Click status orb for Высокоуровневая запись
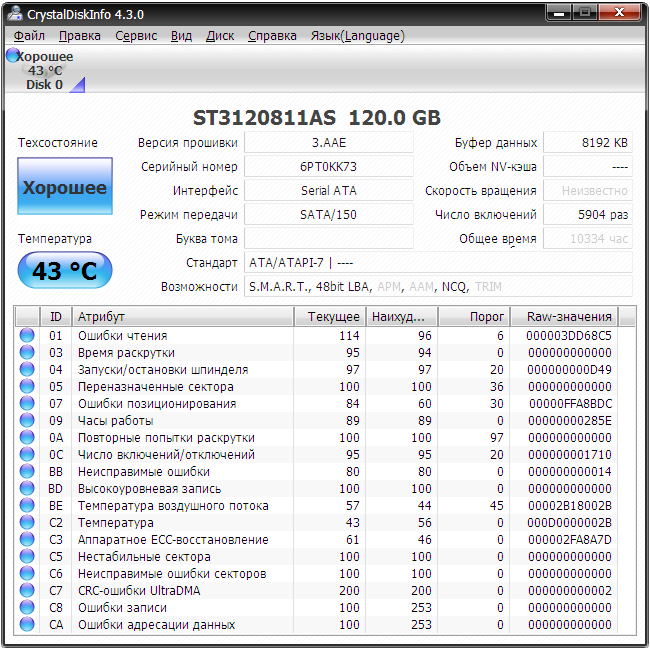 [27, 488]
